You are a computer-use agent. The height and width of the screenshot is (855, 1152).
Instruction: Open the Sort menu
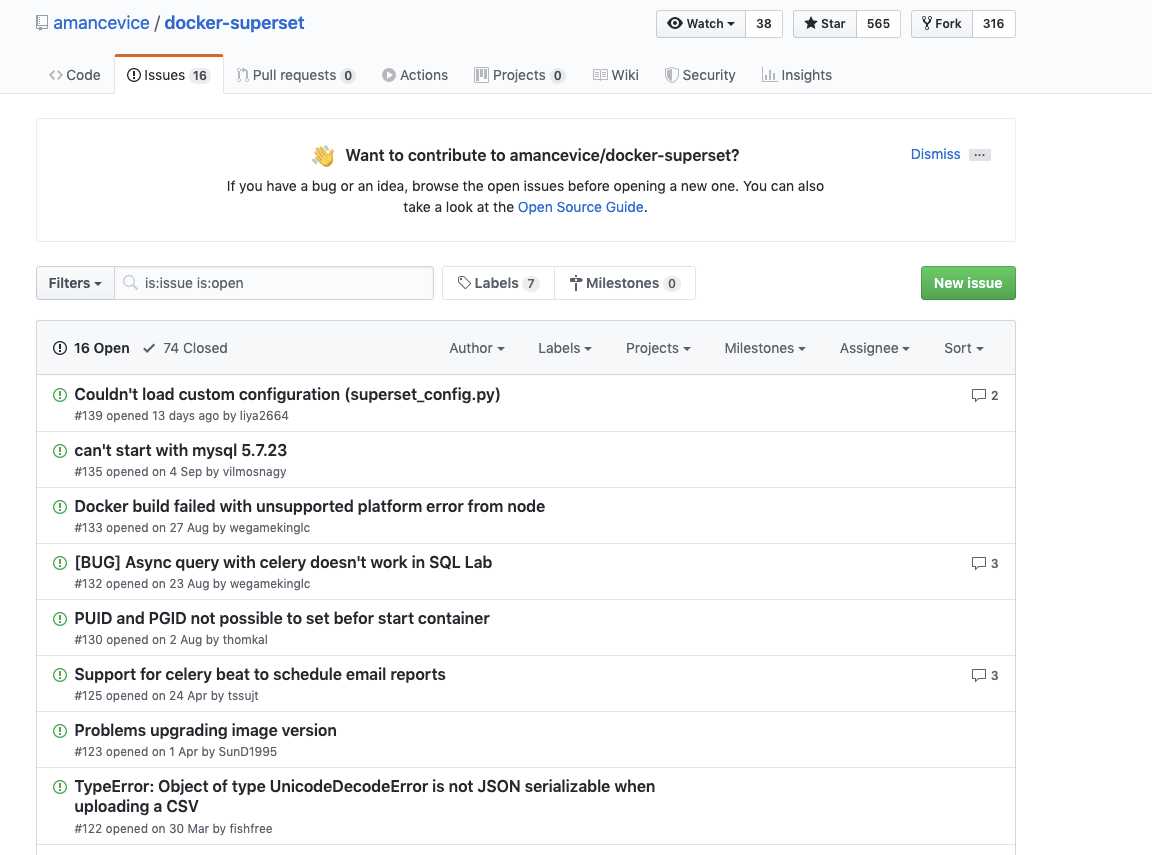[x=963, y=348]
